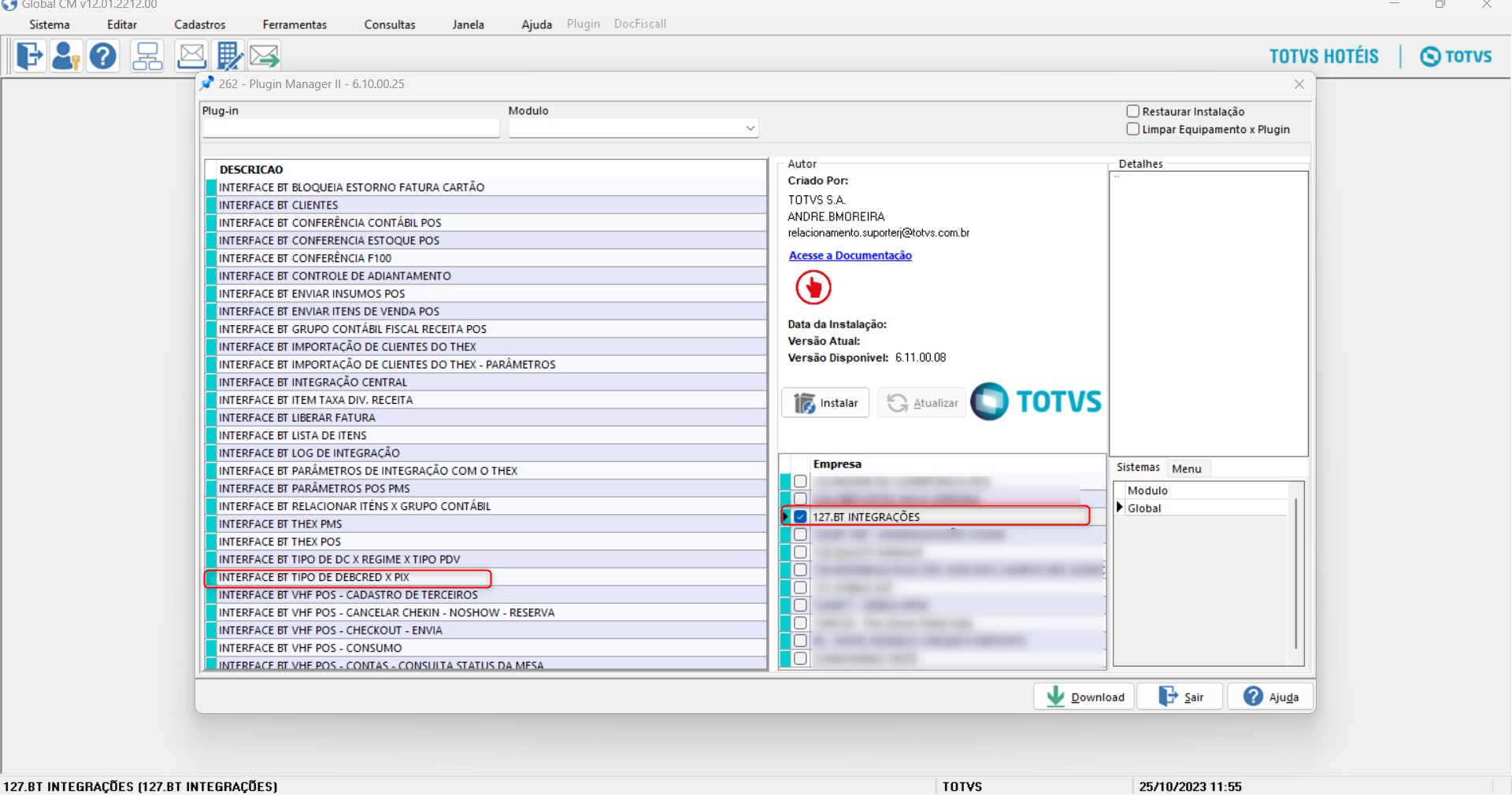Select INTERFACE BT CLIENTES row
The image size is (1512, 795).
pos(487,205)
